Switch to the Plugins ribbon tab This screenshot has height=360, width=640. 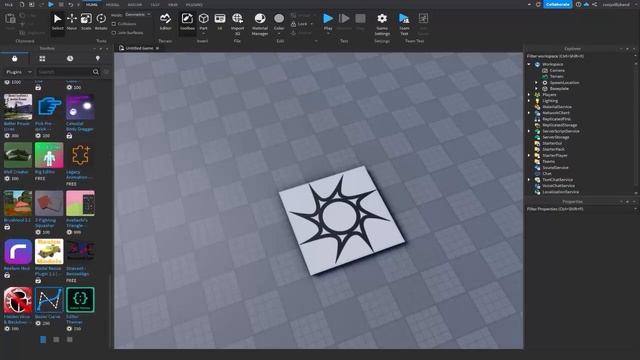[x=194, y=4]
